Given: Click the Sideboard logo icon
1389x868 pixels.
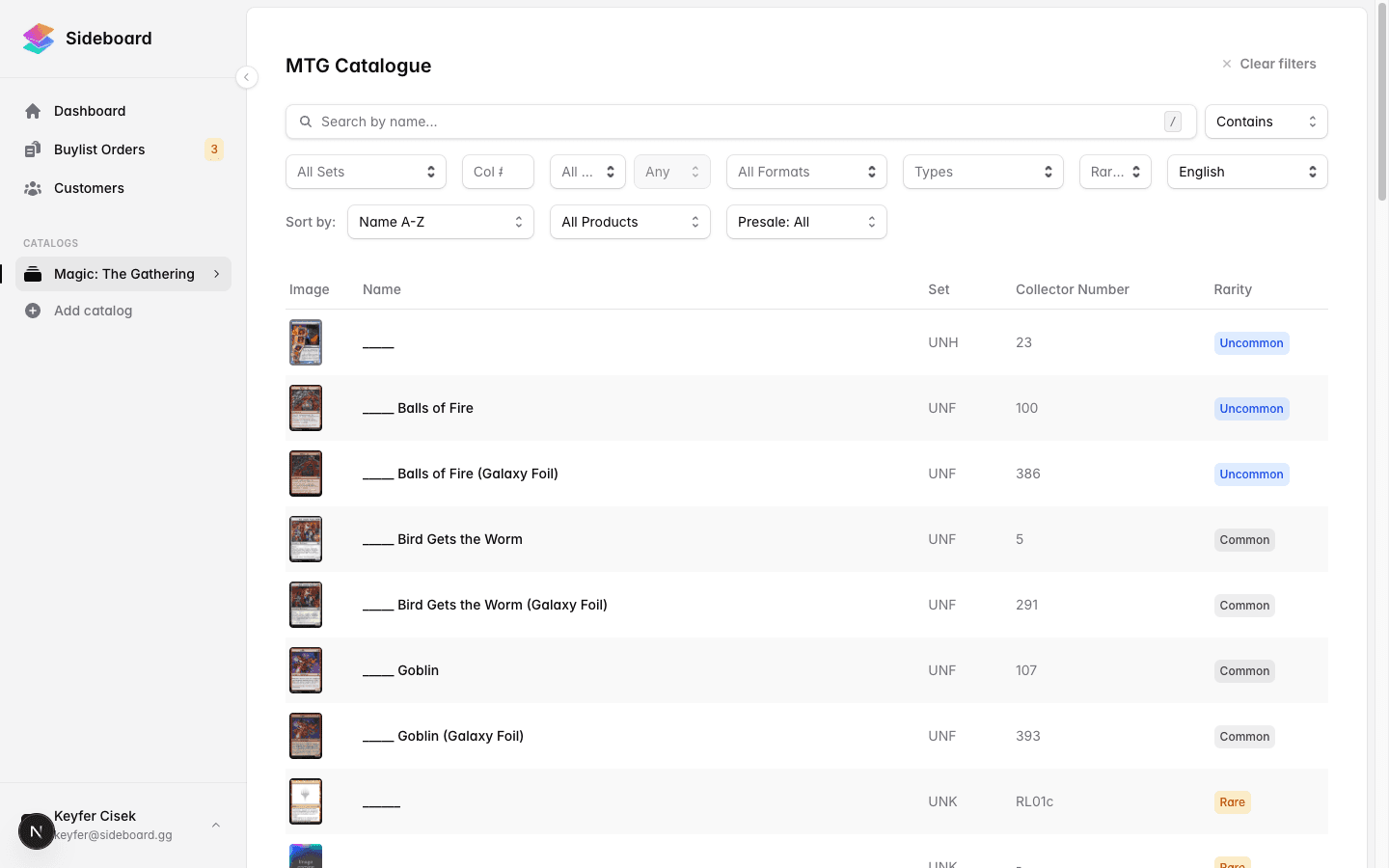Looking at the screenshot, I should point(39,39).
